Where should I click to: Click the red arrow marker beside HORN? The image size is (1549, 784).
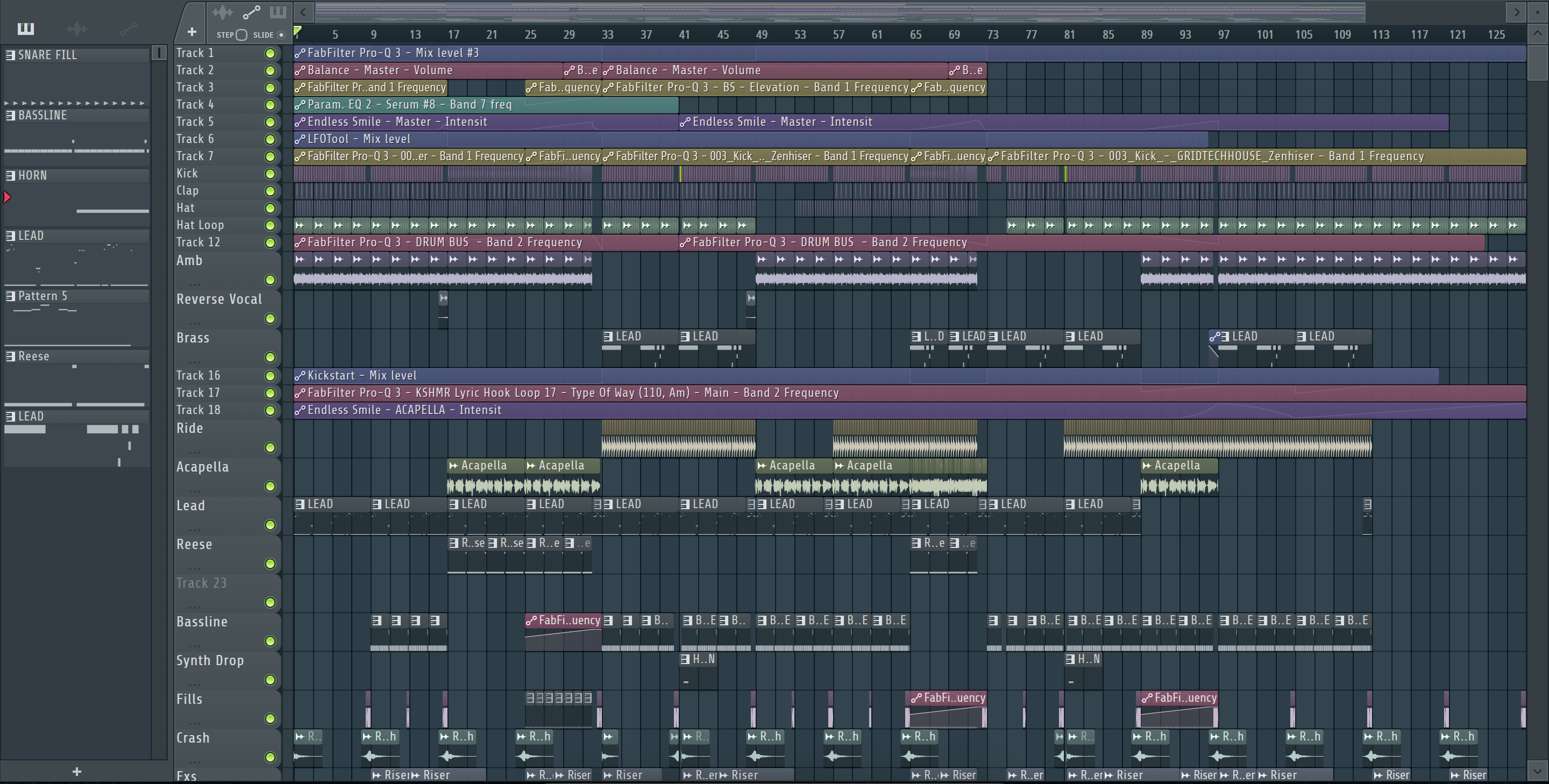click(6, 197)
